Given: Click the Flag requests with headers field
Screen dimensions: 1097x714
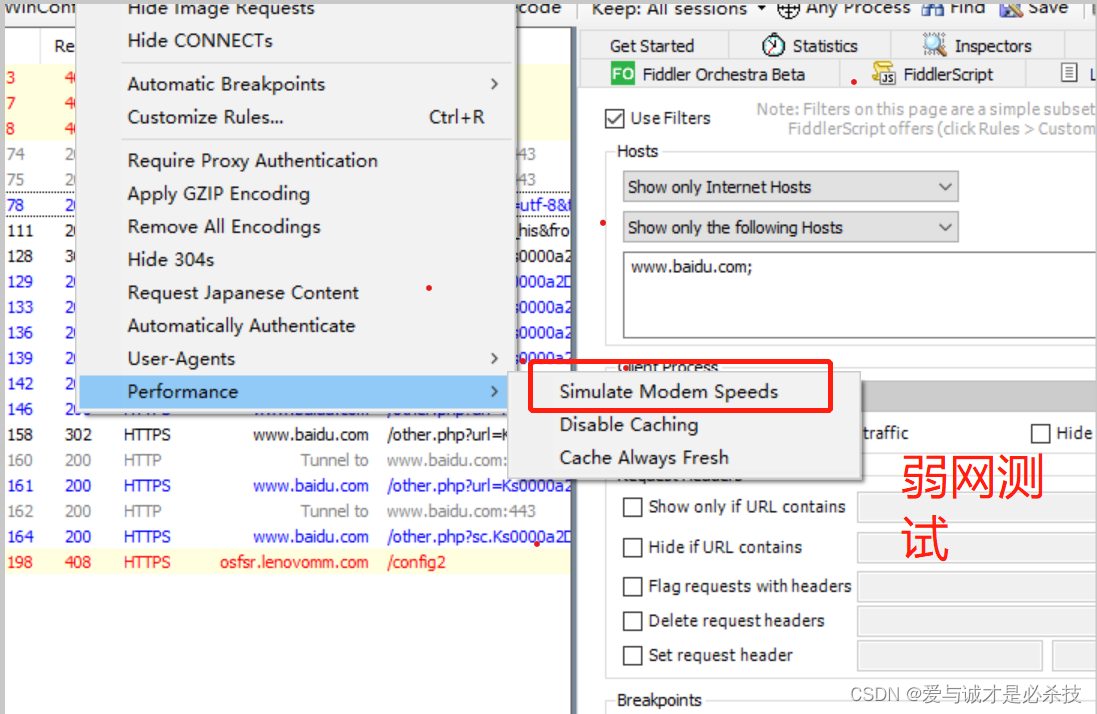Looking at the screenshot, I should tap(977, 586).
